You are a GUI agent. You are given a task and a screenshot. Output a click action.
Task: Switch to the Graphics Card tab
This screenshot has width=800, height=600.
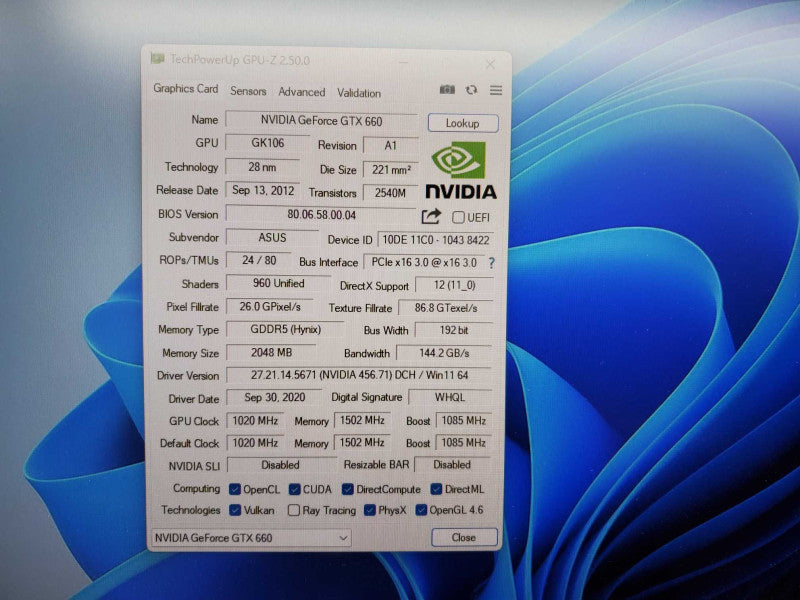(x=186, y=89)
